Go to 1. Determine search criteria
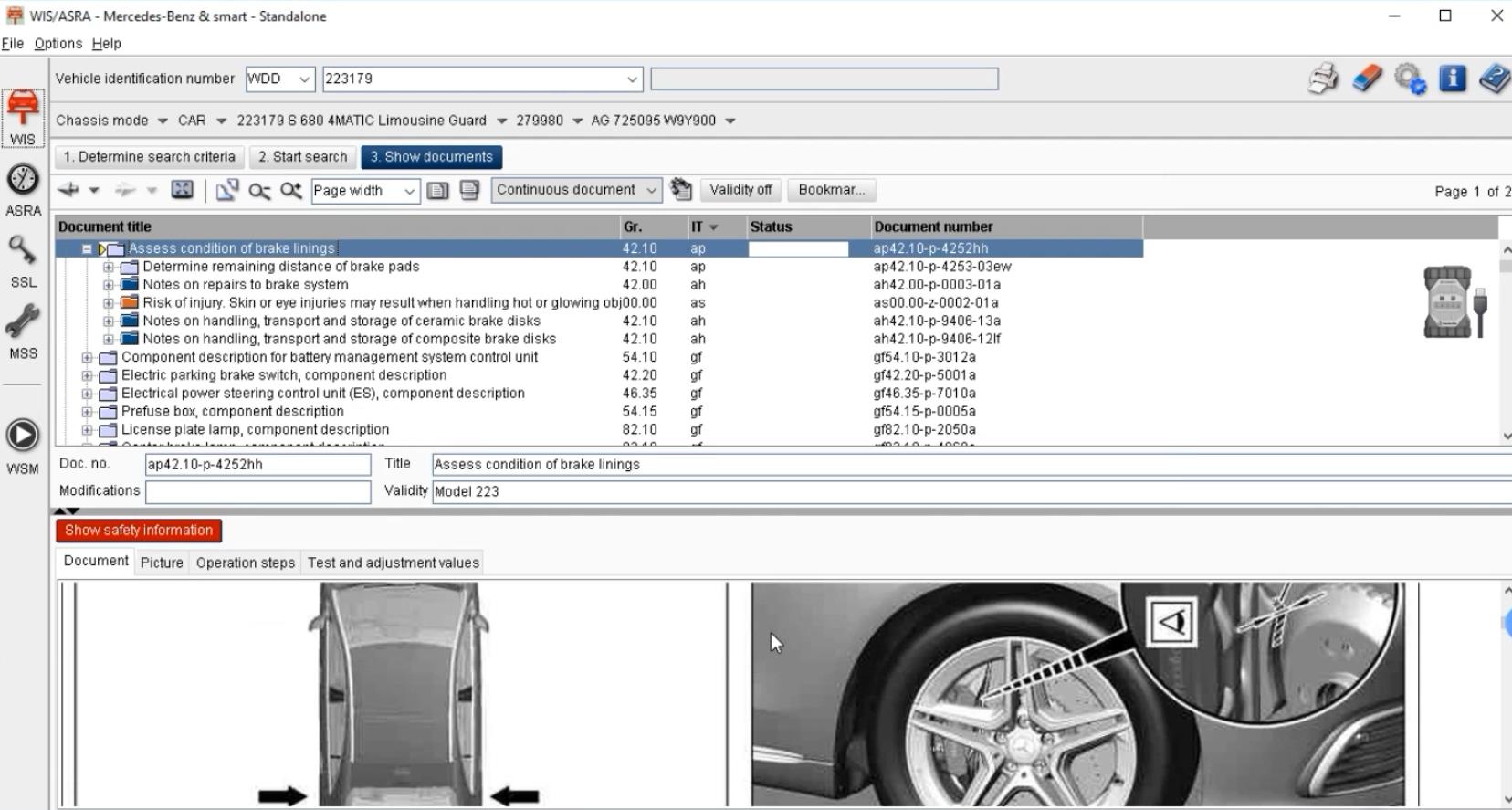 pyautogui.click(x=150, y=157)
